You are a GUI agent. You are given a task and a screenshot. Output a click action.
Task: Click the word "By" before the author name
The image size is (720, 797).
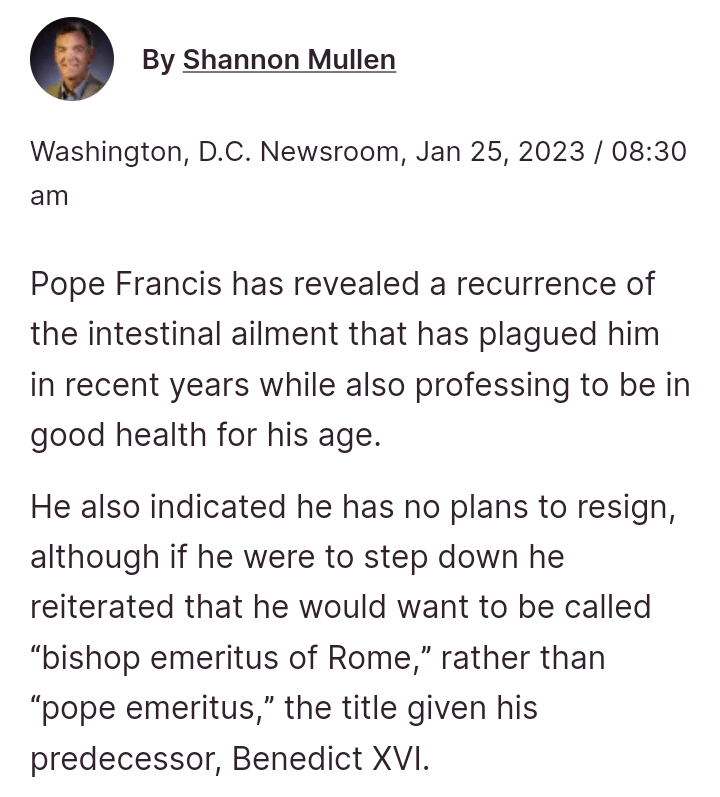click(158, 60)
